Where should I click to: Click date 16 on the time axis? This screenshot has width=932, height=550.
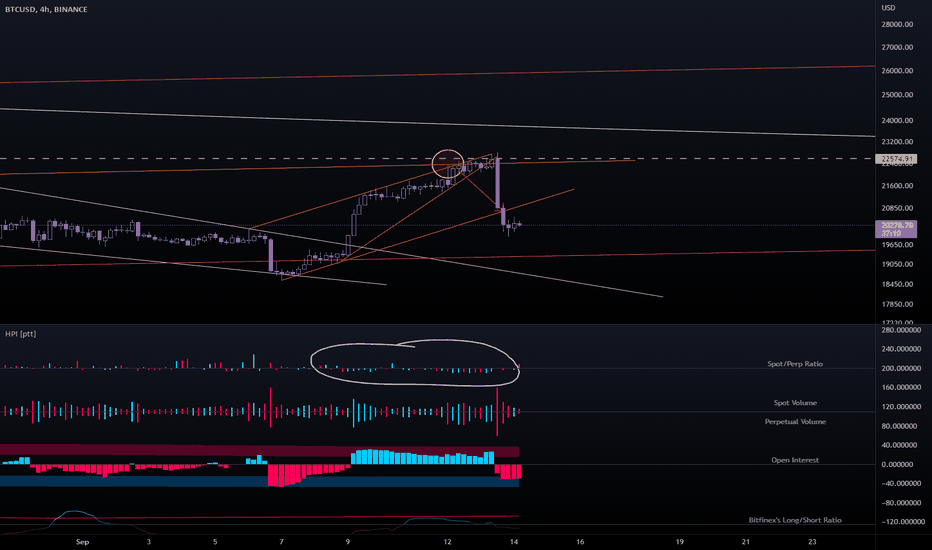point(580,542)
